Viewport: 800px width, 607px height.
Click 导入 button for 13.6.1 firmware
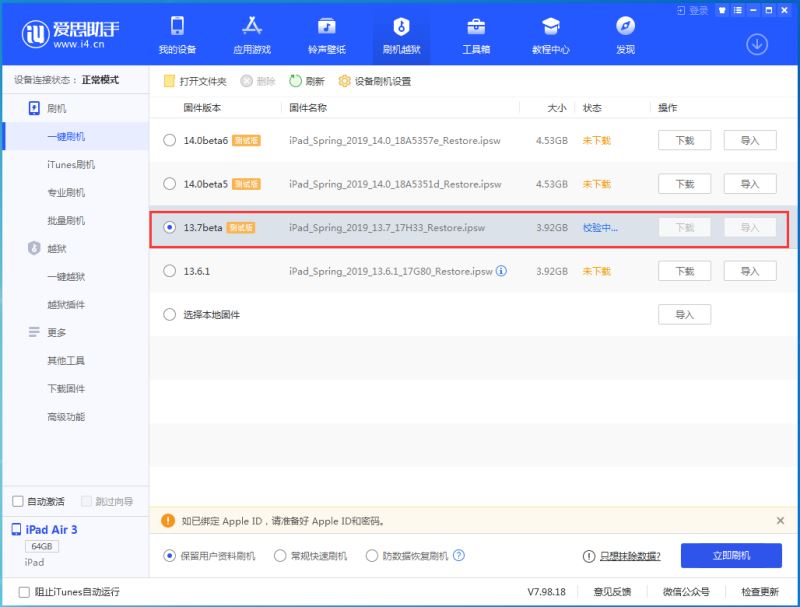coord(750,271)
